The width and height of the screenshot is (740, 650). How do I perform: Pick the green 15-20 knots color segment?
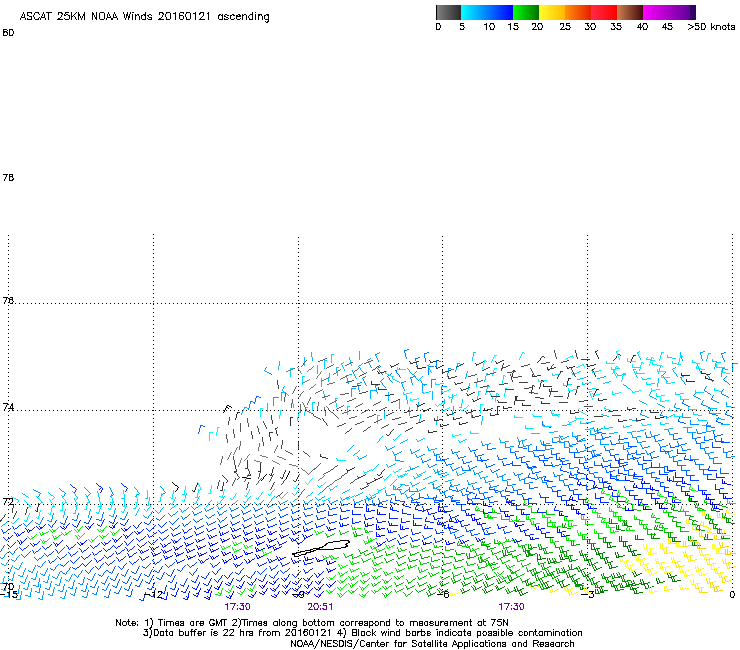pos(526,12)
